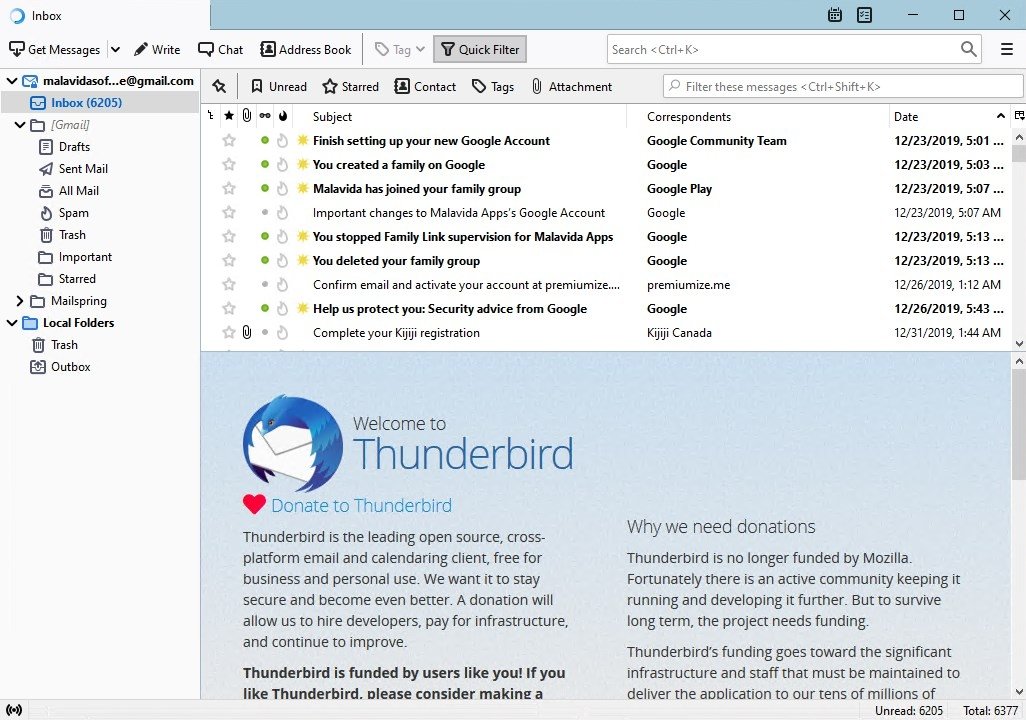Open 'Complete your Kijiji registration' message
Image resolution: width=1026 pixels, height=720 pixels.
point(396,333)
